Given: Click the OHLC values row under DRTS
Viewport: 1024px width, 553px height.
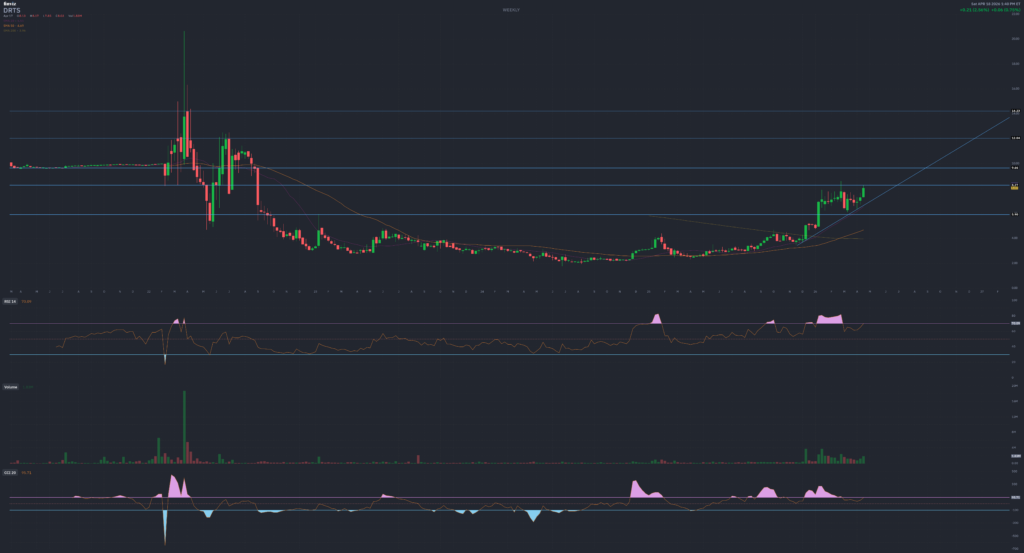Looking at the screenshot, I should pyautogui.click(x=42, y=16).
